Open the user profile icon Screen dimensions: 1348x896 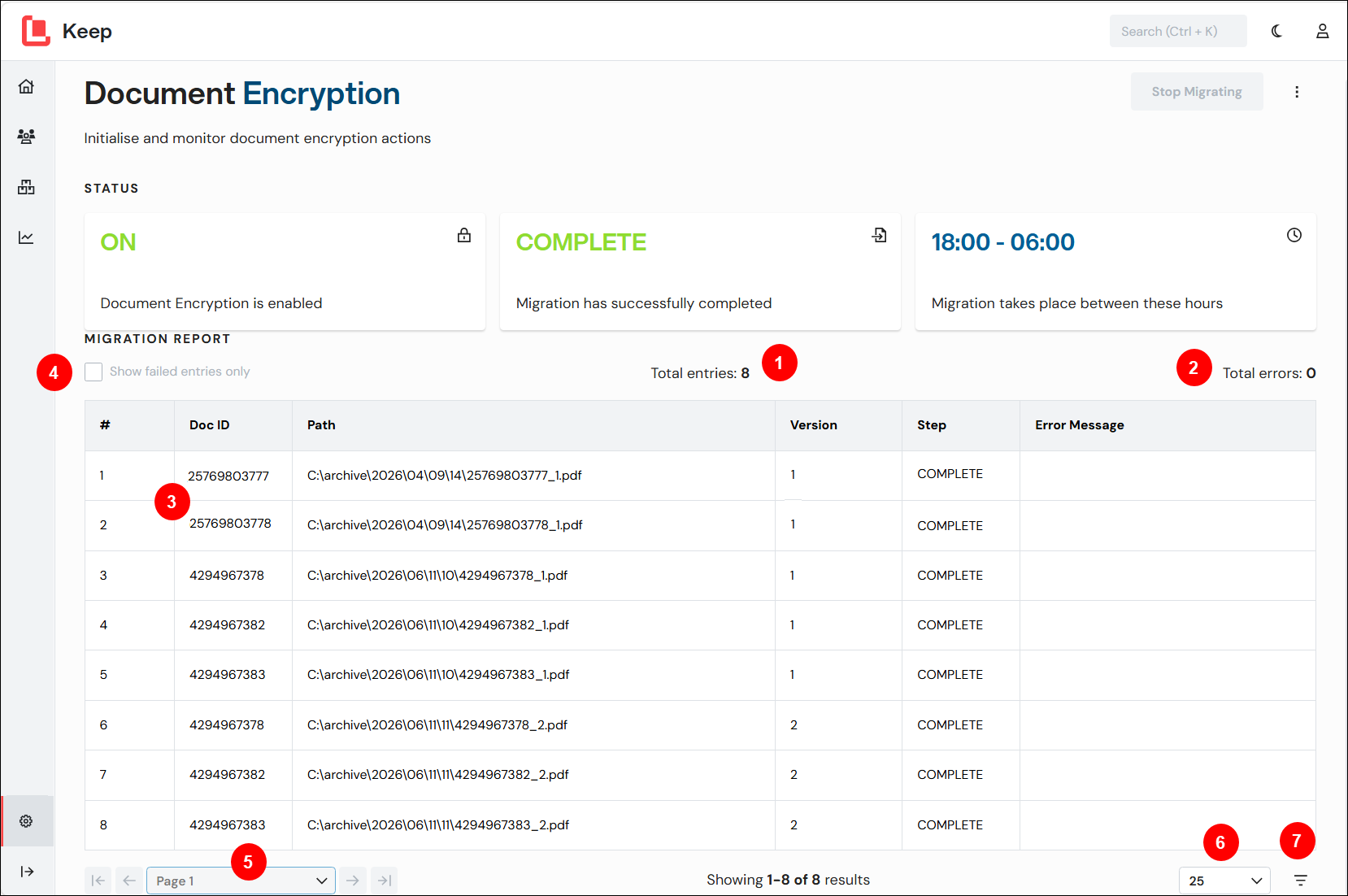(x=1323, y=31)
